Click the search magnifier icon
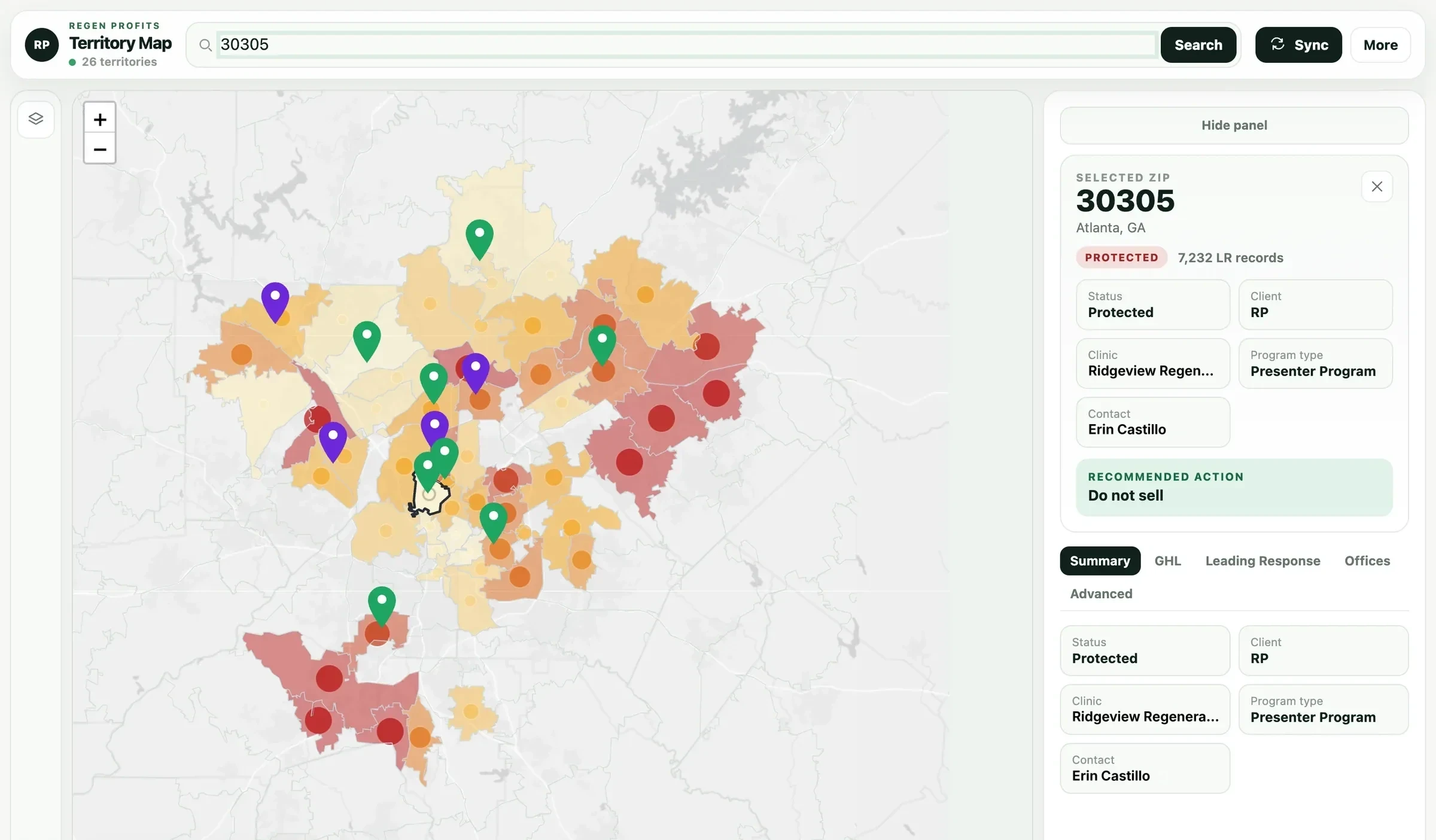 coord(205,45)
